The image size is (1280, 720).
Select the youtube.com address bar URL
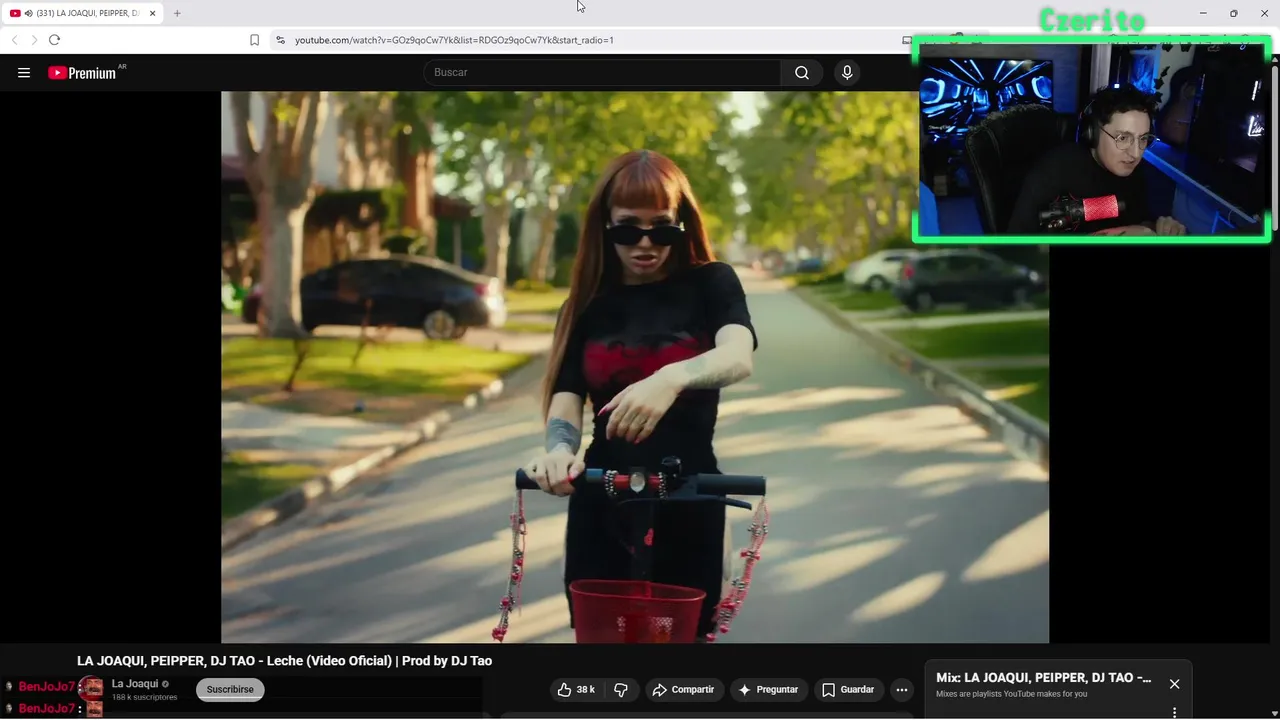pyautogui.click(x=454, y=40)
